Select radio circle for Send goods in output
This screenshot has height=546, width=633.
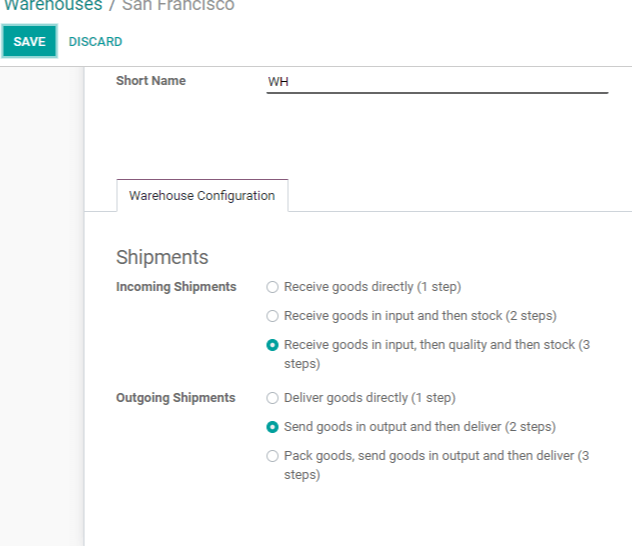272,427
